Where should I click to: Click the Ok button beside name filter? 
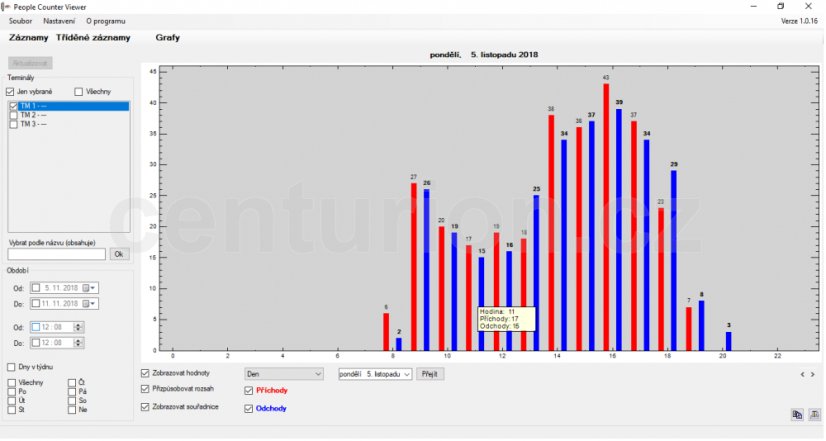point(119,254)
